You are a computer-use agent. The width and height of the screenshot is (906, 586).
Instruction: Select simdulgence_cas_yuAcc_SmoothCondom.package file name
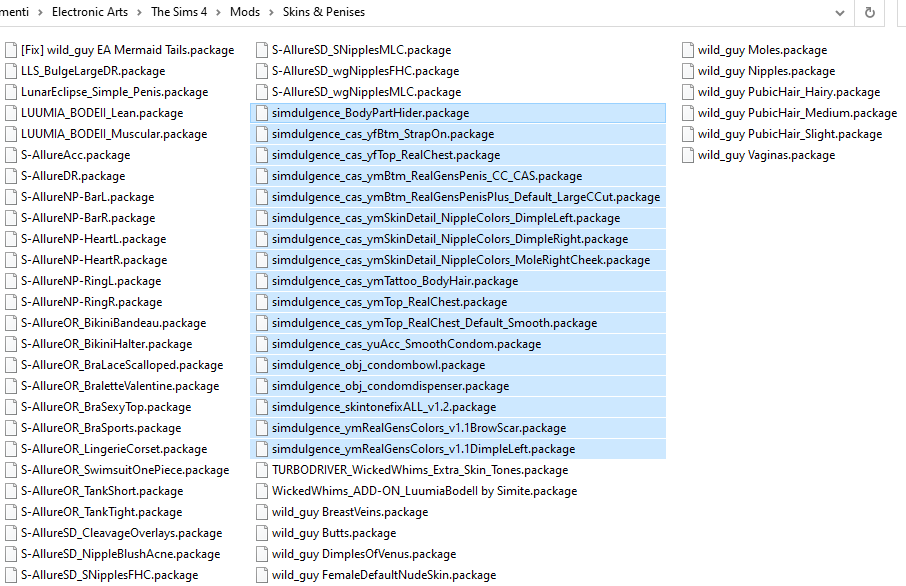406,344
